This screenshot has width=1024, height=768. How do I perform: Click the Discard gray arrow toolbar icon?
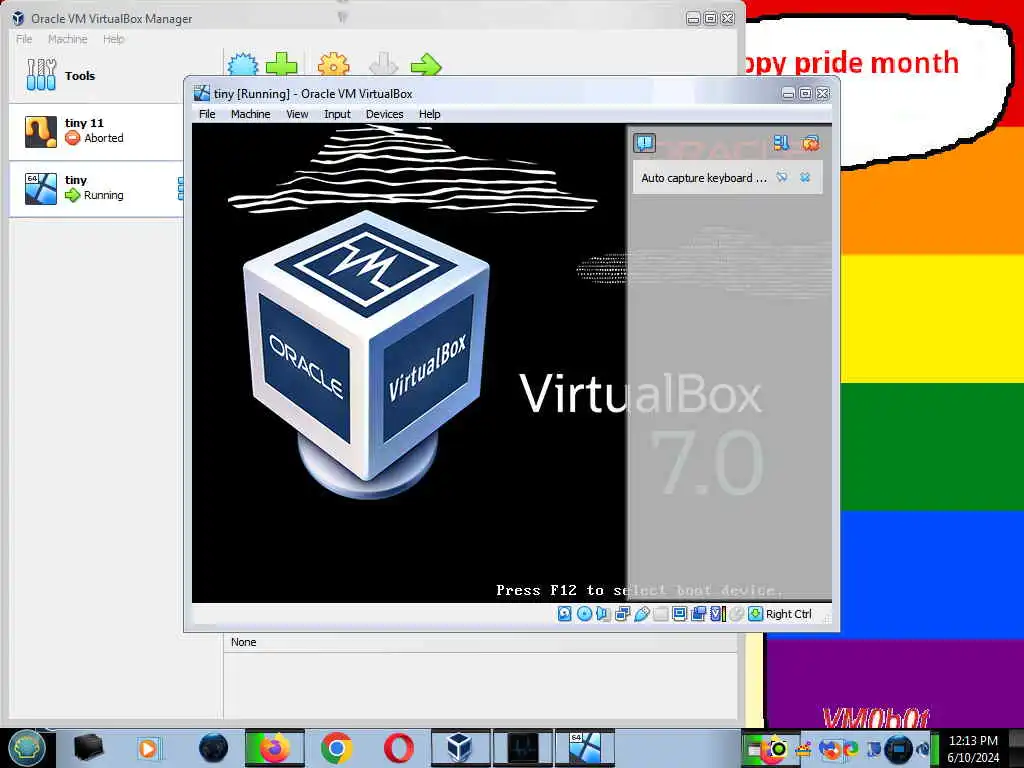coord(383,65)
